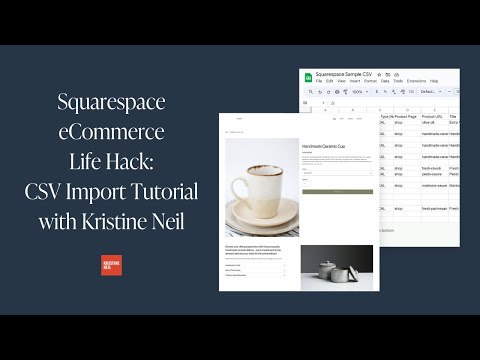480x360 pixels.
Task: Select the 'Product Page' header cell
Action: (x=407, y=117)
